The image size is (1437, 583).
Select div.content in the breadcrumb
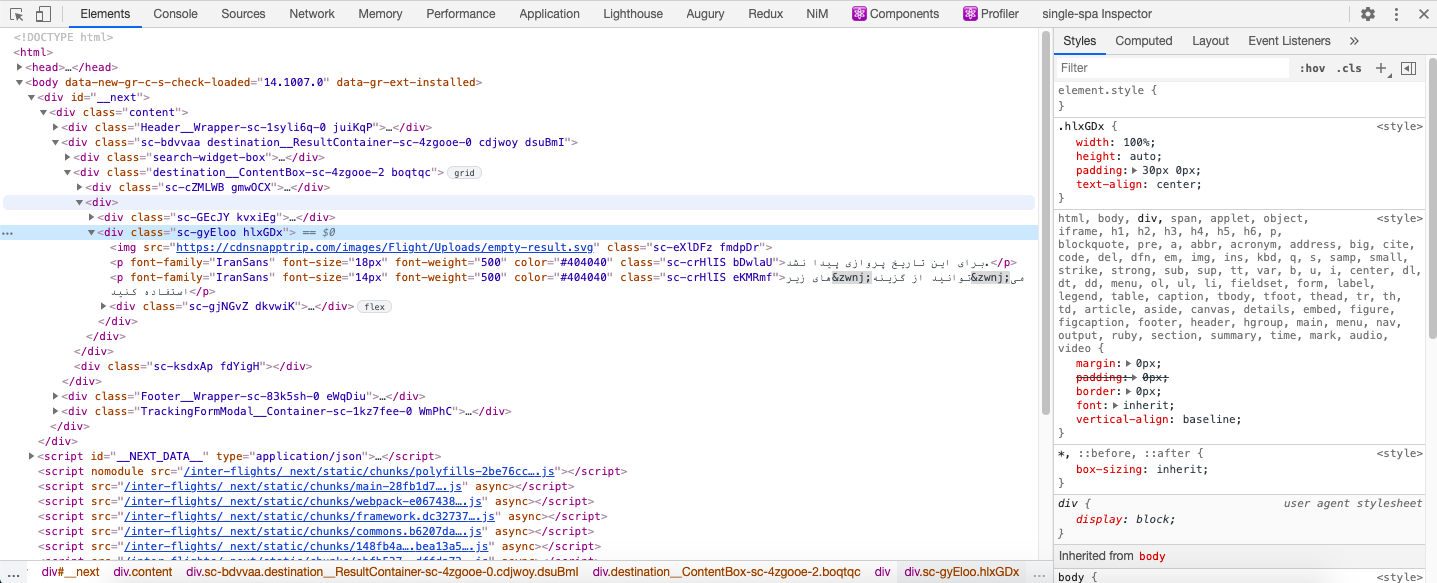143,572
